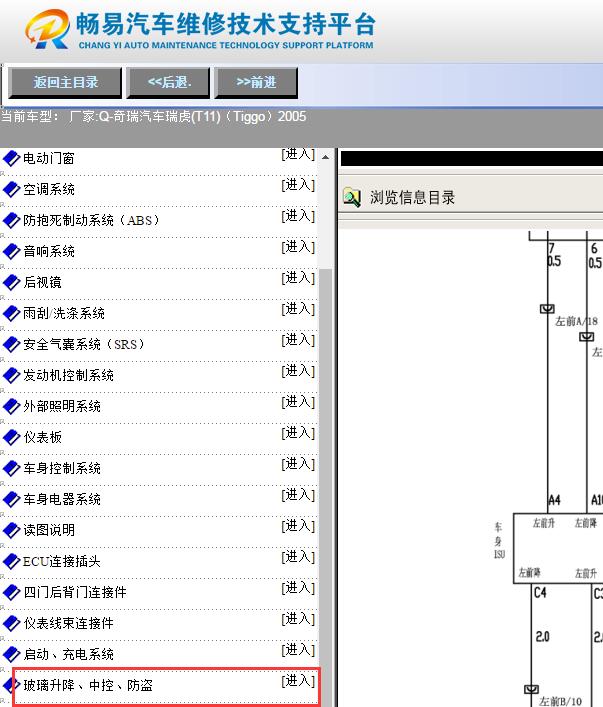Image resolution: width=603 pixels, height=707 pixels.
Task: Click the book icon beside 车身控制系统
Action: (x=11, y=468)
